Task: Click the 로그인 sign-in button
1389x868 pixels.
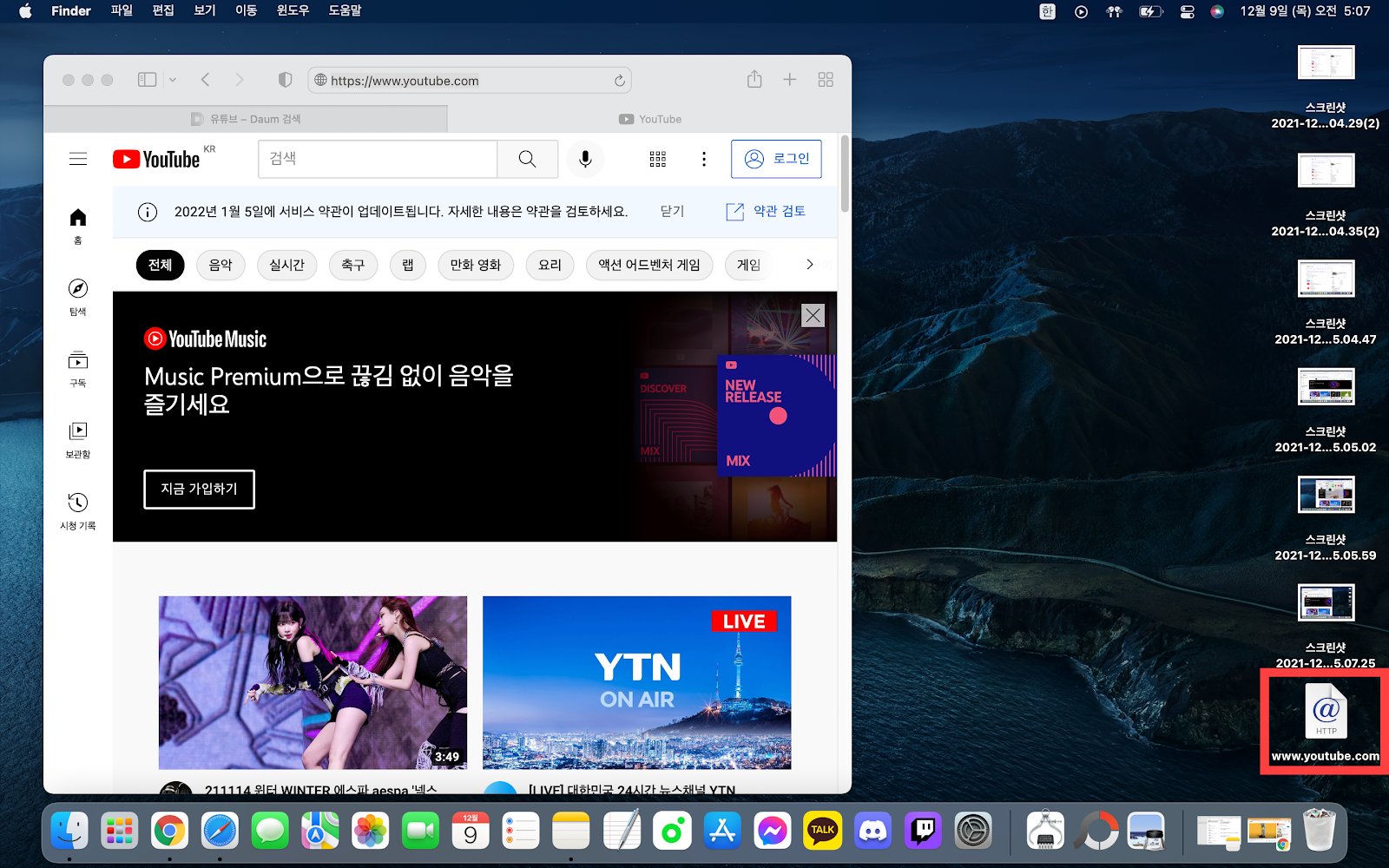Action: pyautogui.click(x=776, y=159)
